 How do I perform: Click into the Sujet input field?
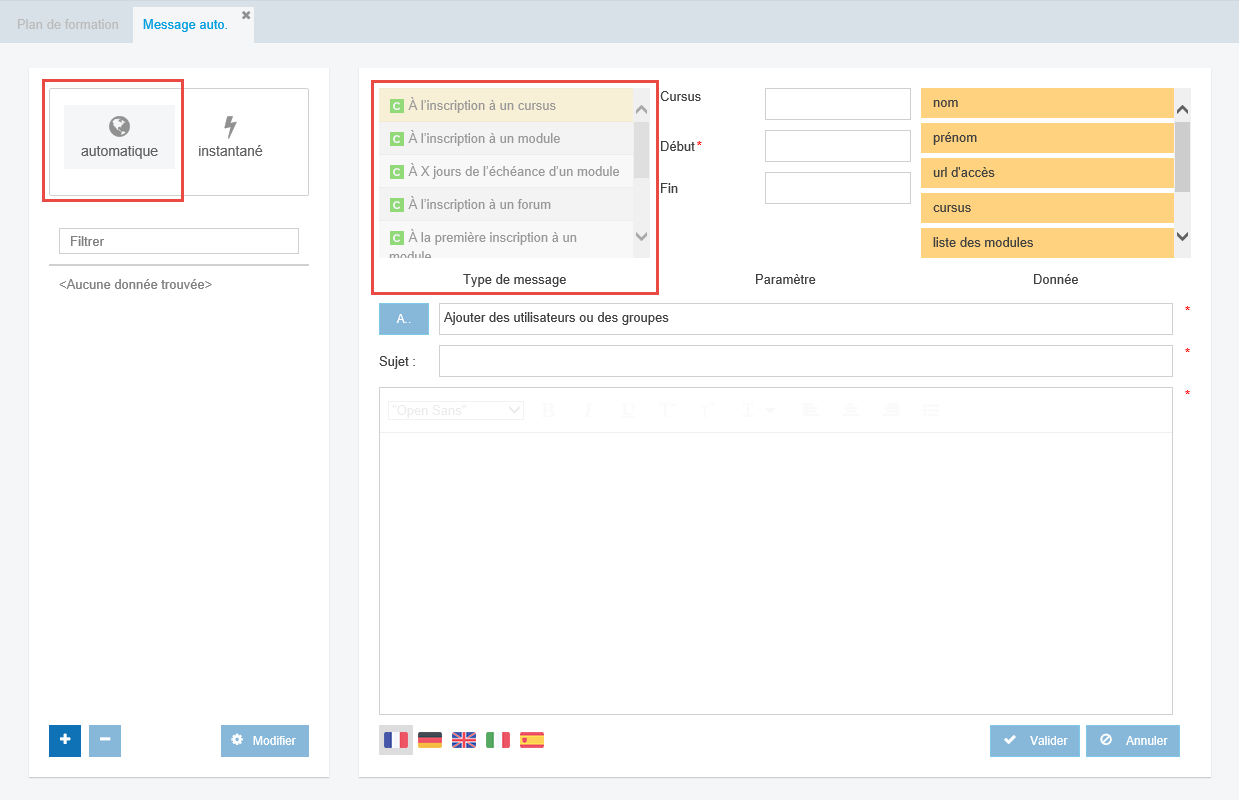pos(805,361)
